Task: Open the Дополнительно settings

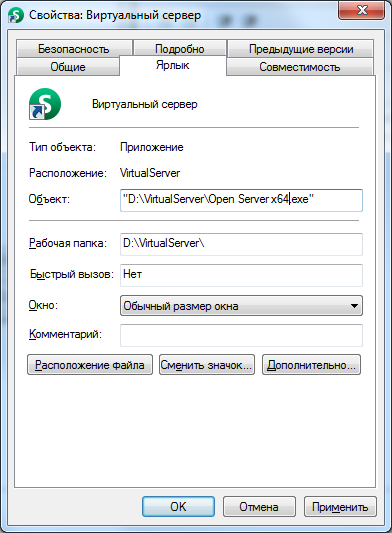Action: pos(311,365)
